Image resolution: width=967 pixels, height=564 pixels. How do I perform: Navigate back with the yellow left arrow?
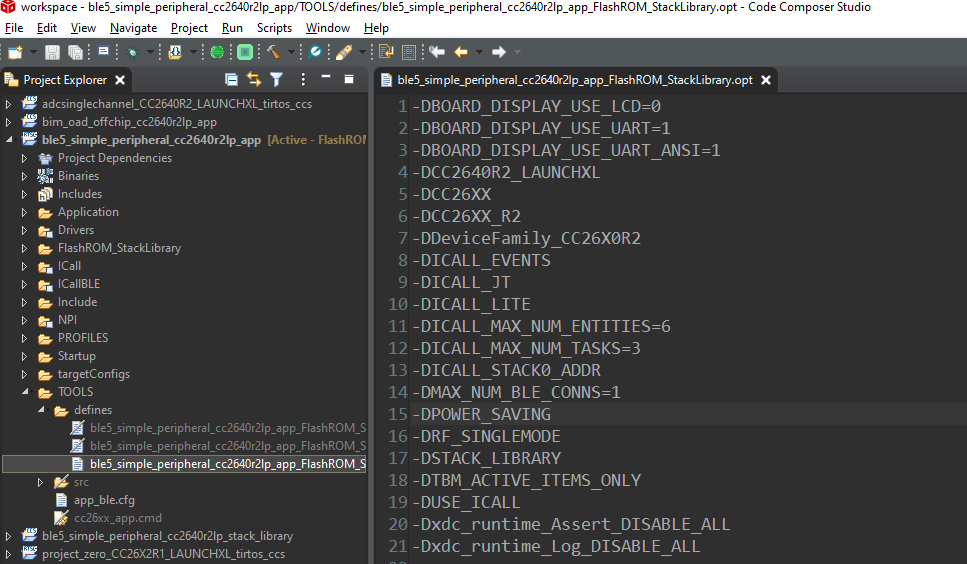[461, 52]
